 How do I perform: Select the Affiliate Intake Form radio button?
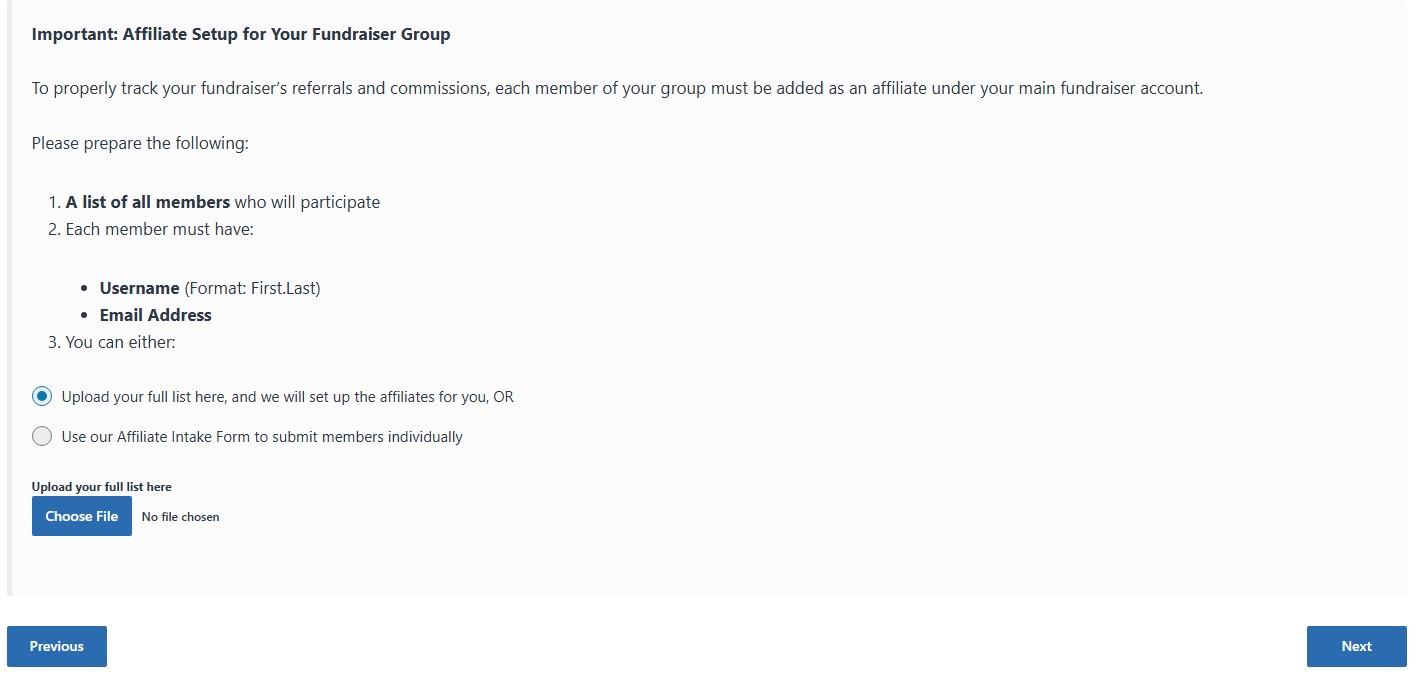pos(42,437)
